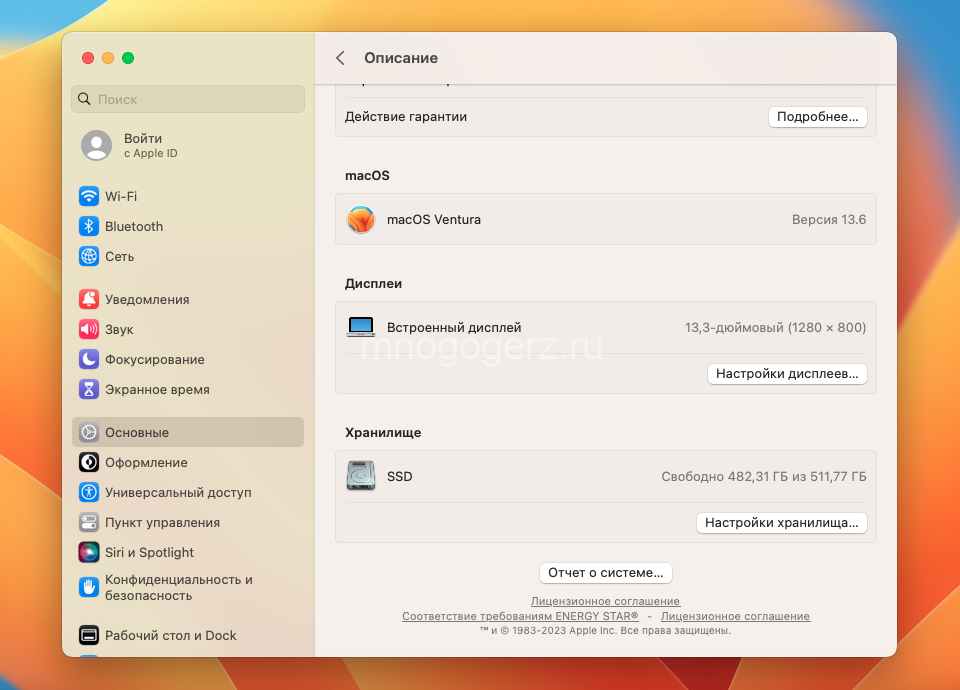Select Уведомления in the sidebar

[x=188, y=299]
